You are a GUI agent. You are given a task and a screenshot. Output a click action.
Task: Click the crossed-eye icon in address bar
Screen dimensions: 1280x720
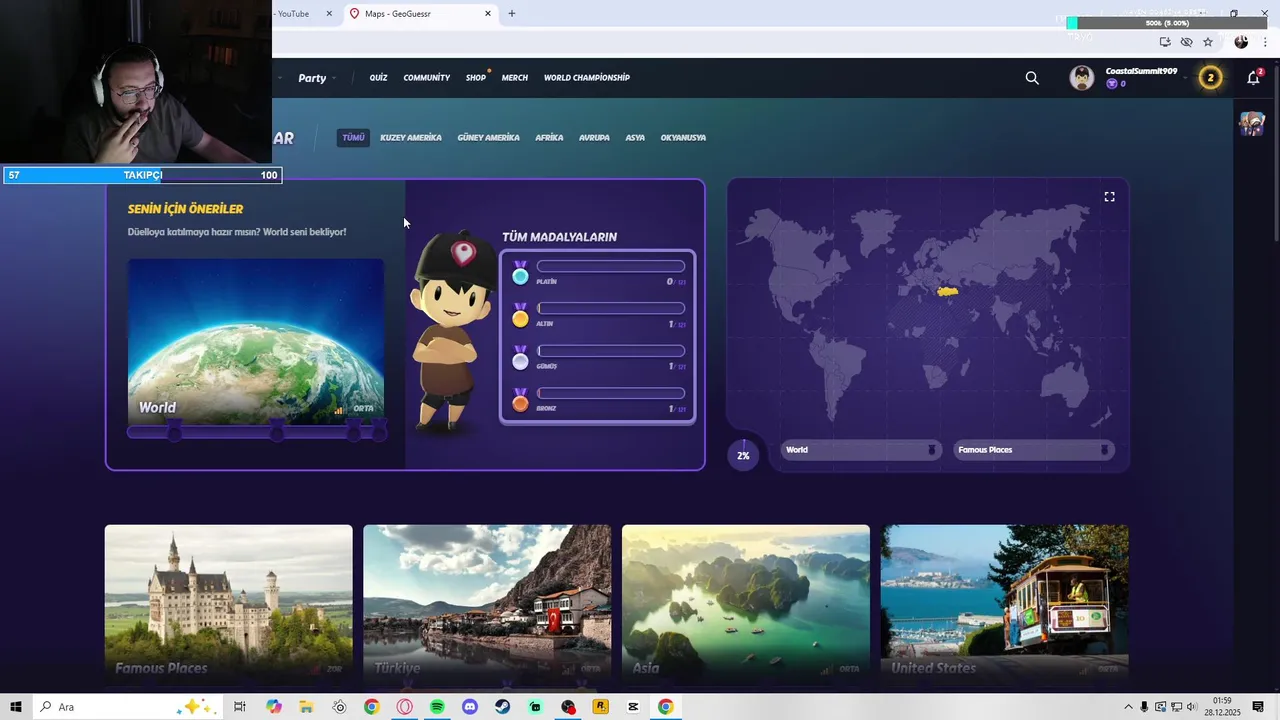1186,42
